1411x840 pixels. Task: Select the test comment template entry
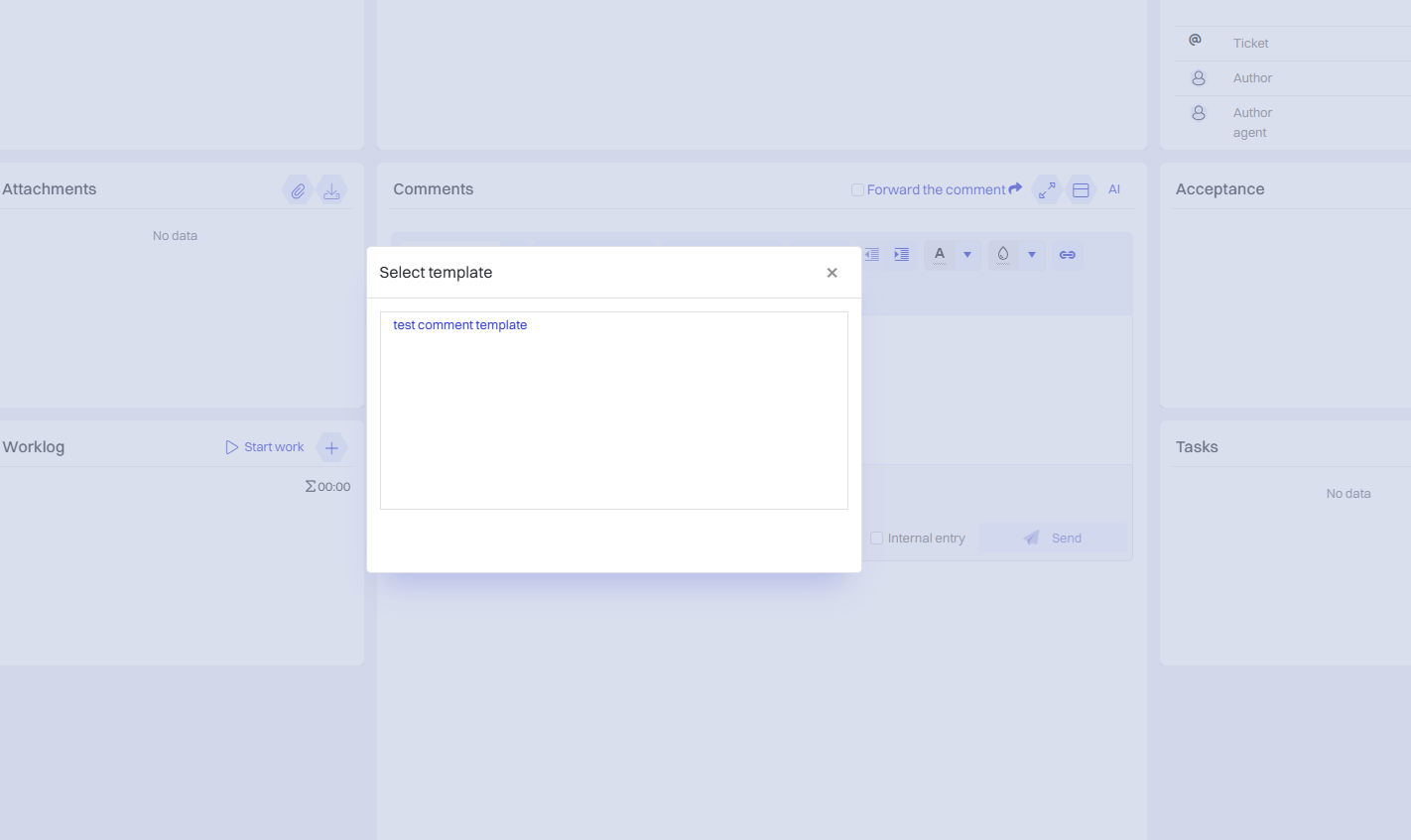459,325
